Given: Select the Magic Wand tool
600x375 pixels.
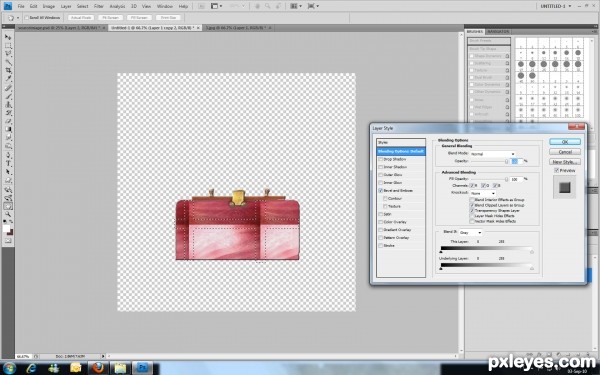Looking at the screenshot, I should click(8, 62).
